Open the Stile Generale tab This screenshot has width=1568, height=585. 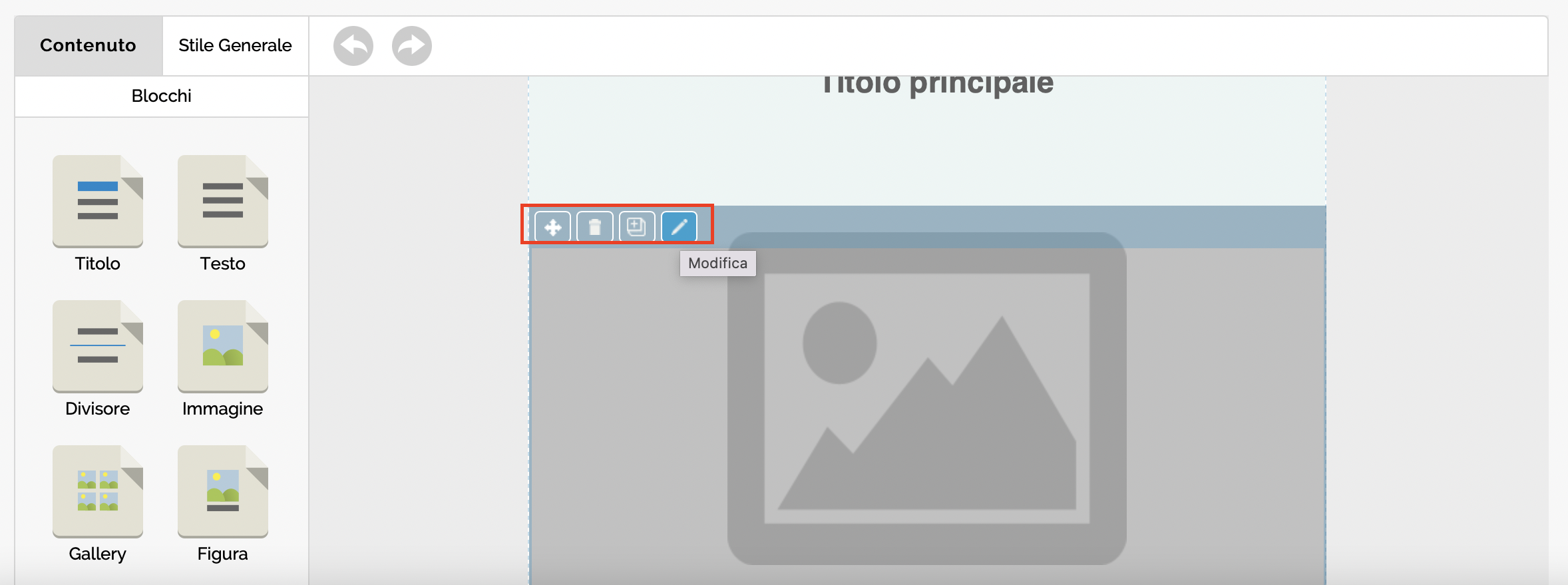pos(235,45)
